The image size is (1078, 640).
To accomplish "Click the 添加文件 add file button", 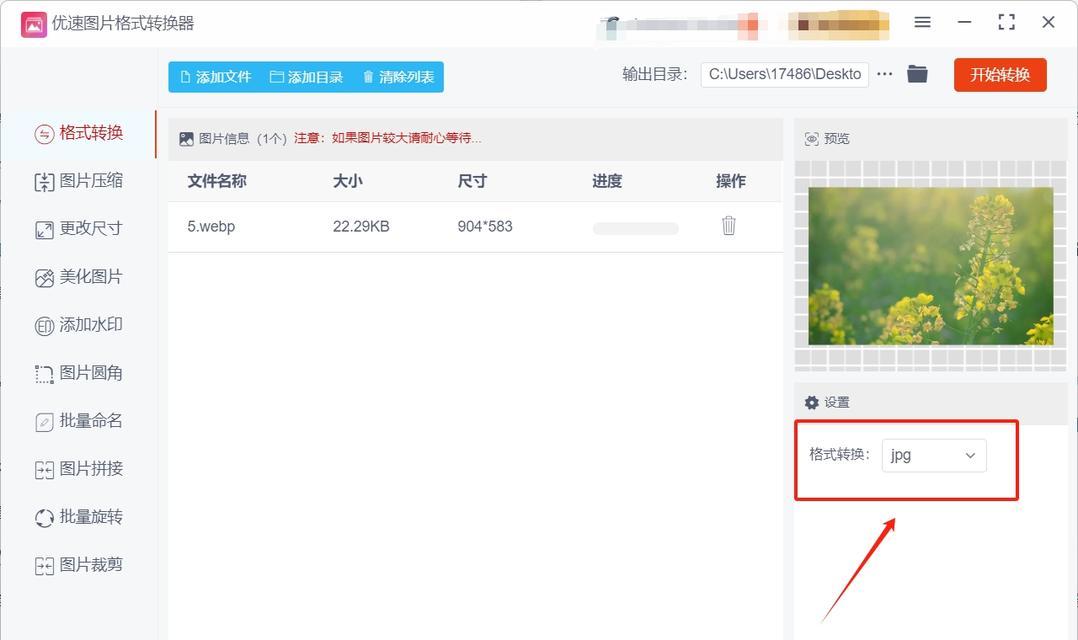I will [x=215, y=77].
